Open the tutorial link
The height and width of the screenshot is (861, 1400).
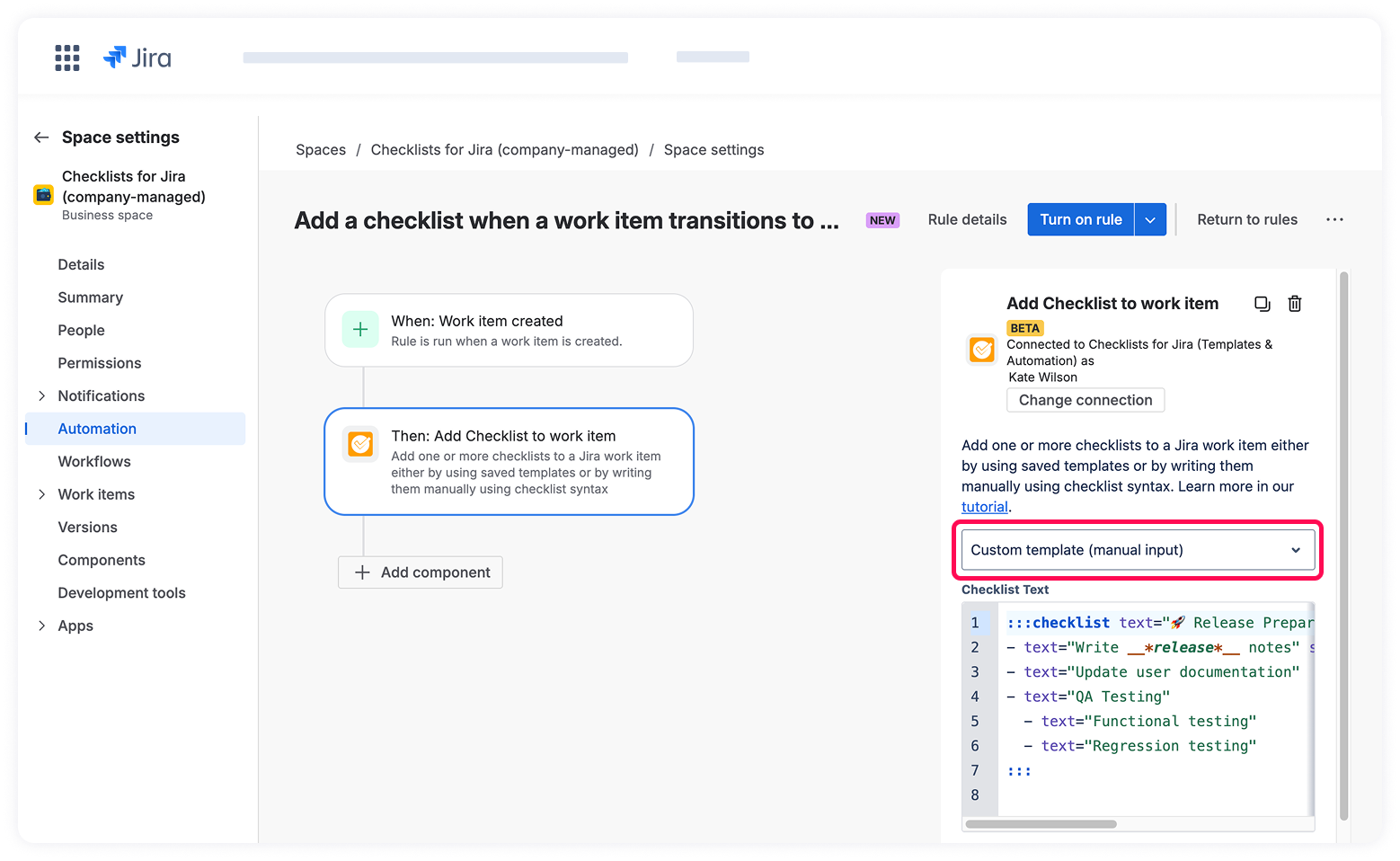[x=984, y=507]
